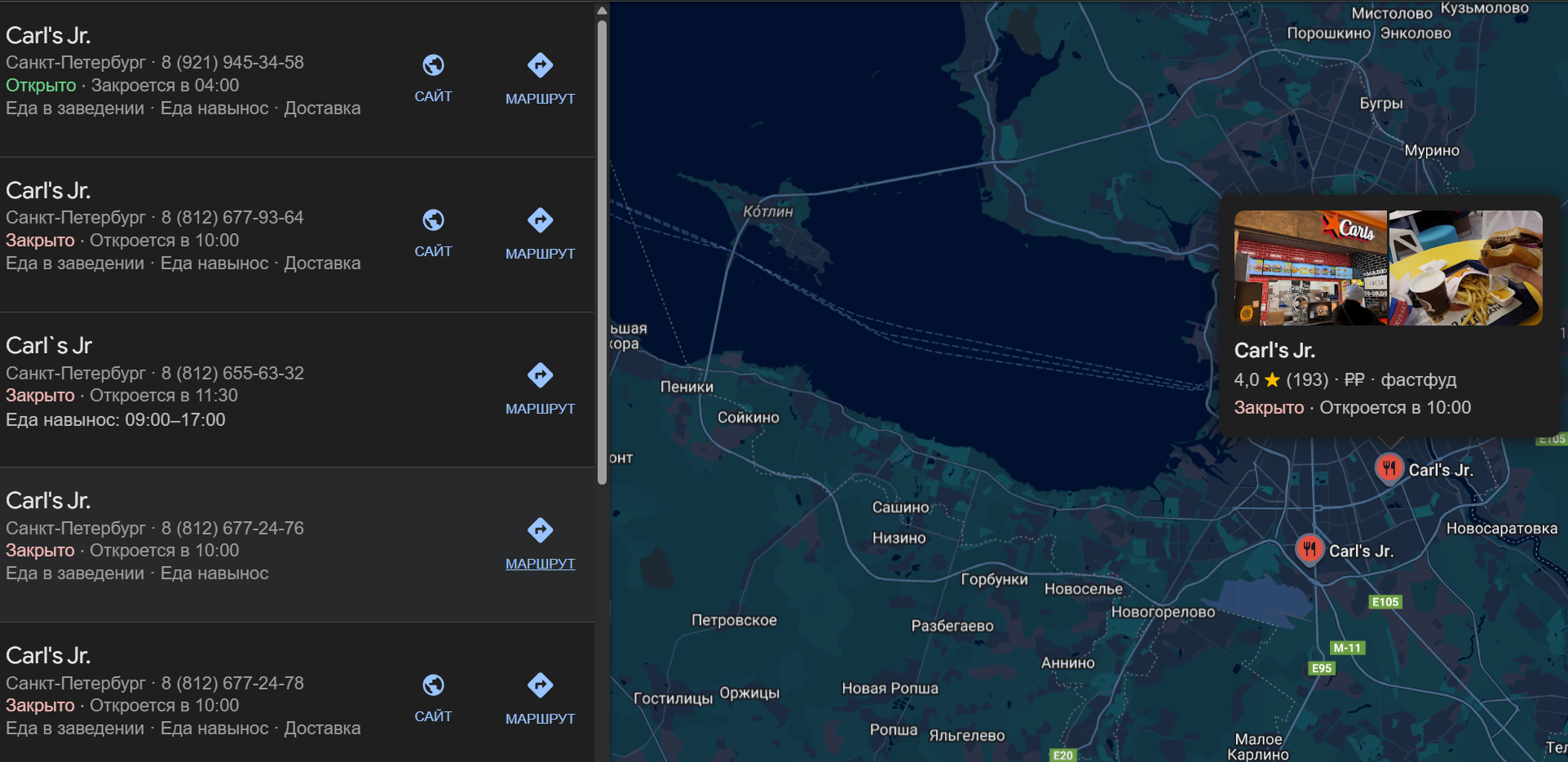Image resolution: width=1568 pixels, height=762 pixels.
Task: Click directions arrow icon for 677-93-64 listing
Action: click(540, 220)
